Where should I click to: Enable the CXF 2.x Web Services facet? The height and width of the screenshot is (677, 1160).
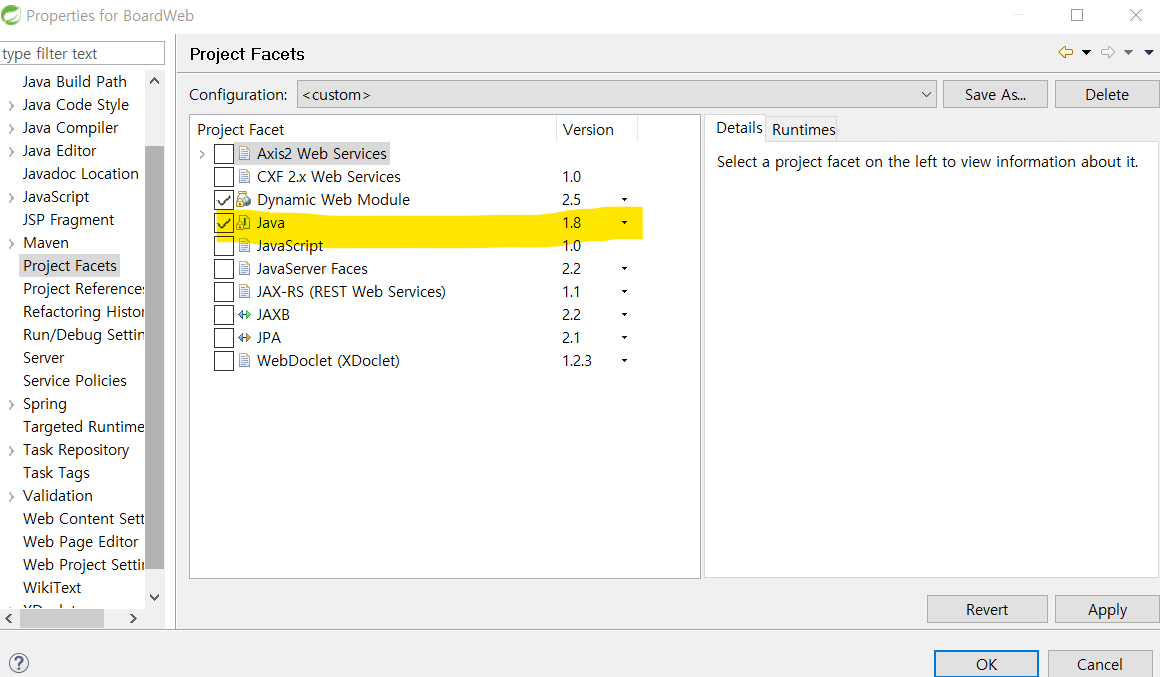click(223, 177)
